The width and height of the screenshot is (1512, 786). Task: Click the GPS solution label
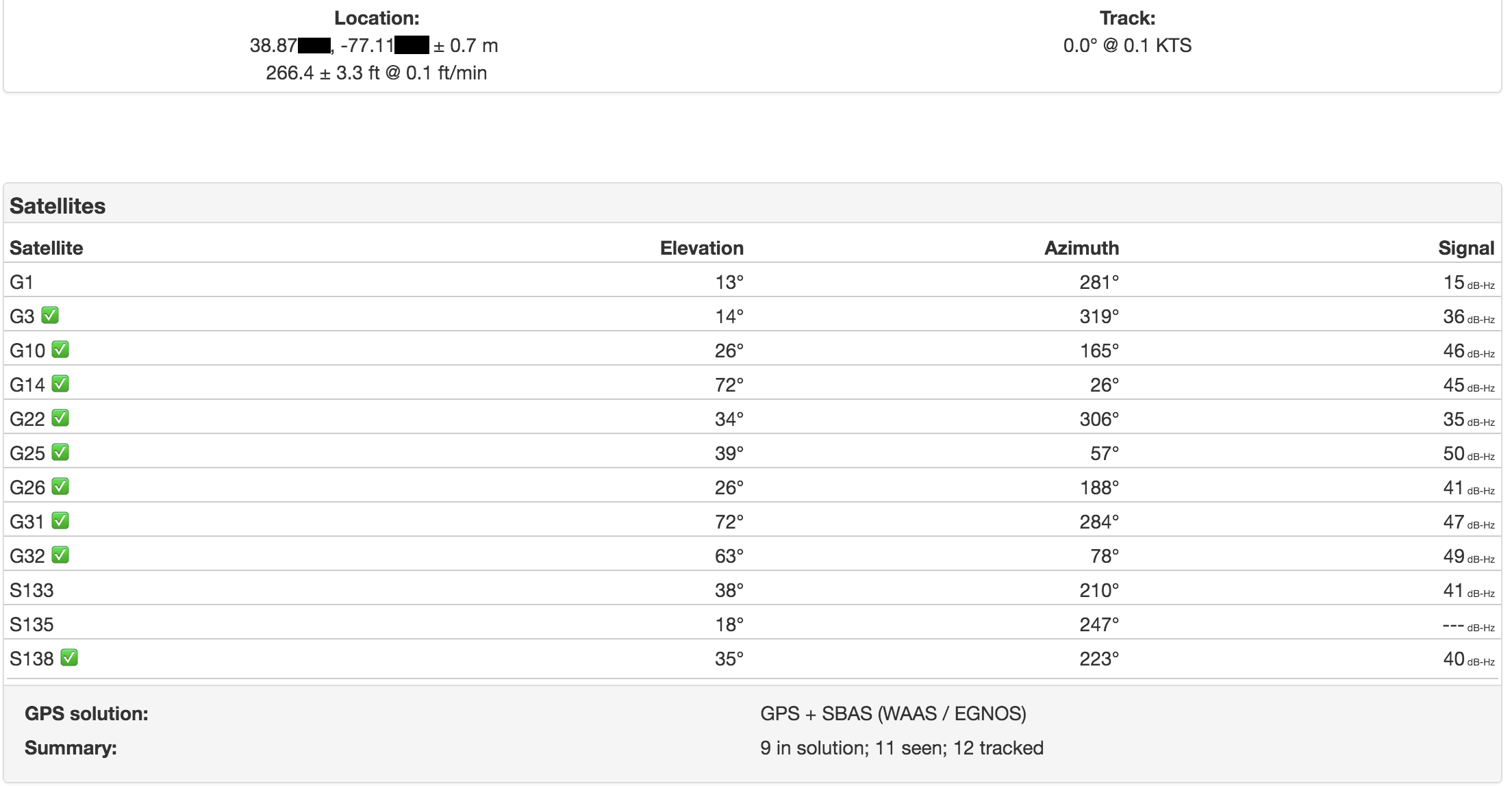[x=88, y=713]
